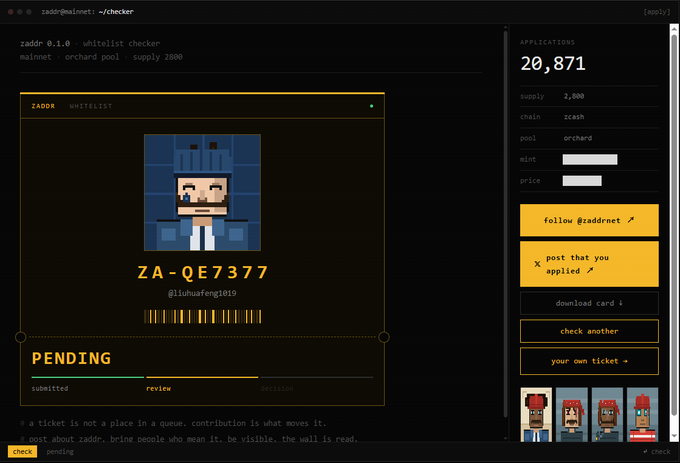This screenshot has height=463, width=680.
Task: Select the ZADDR tab on the card
Action: click(43, 106)
